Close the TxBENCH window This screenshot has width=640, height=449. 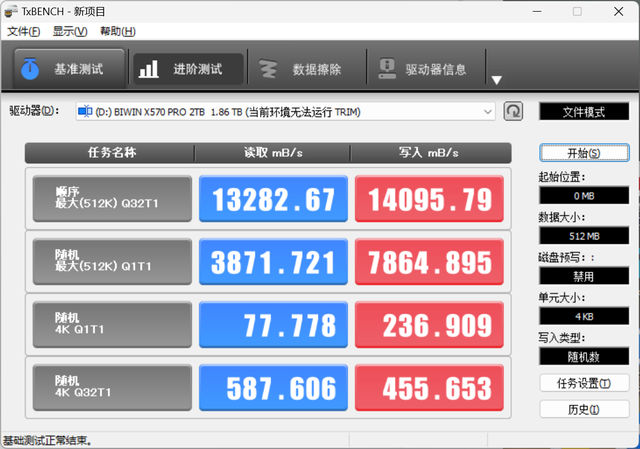pyautogui.click(x=618, y=11)
